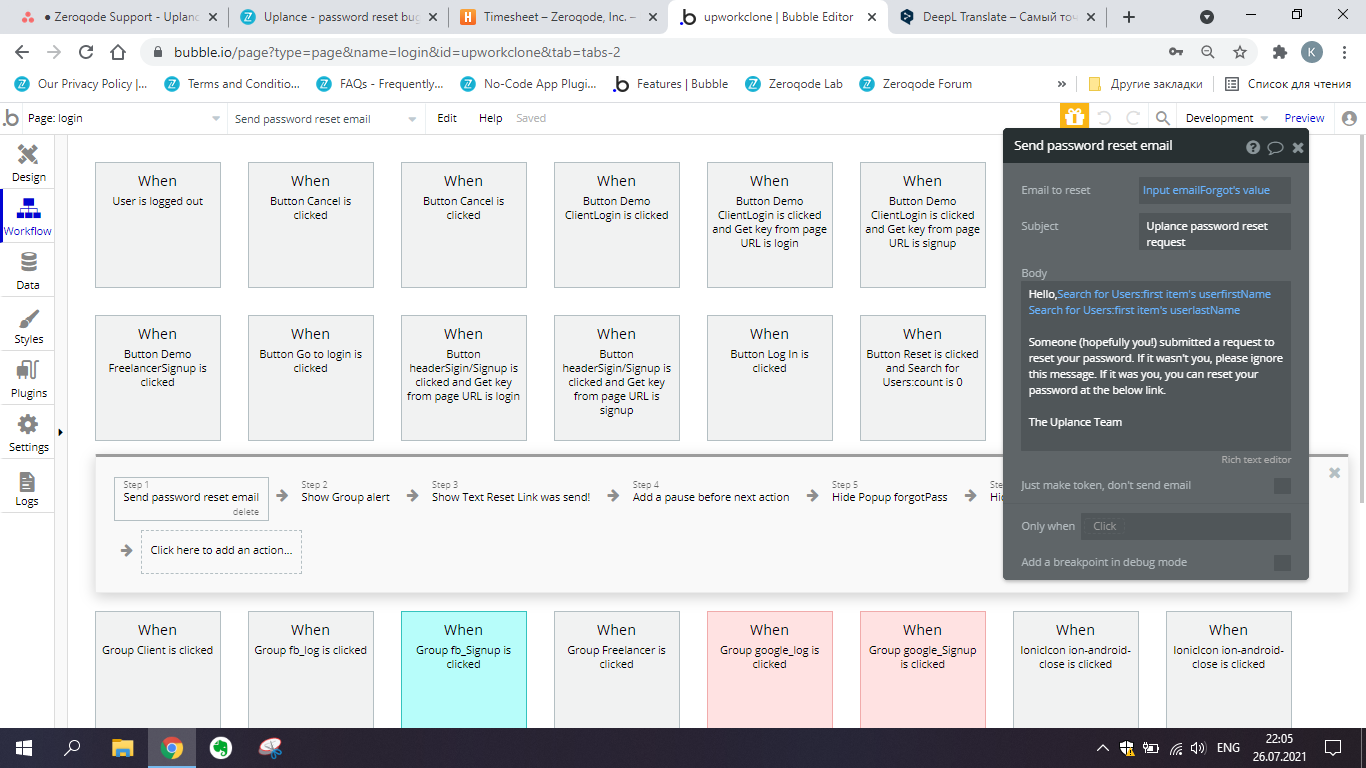
Task: Open the Data section
Action: click(28, 270)
